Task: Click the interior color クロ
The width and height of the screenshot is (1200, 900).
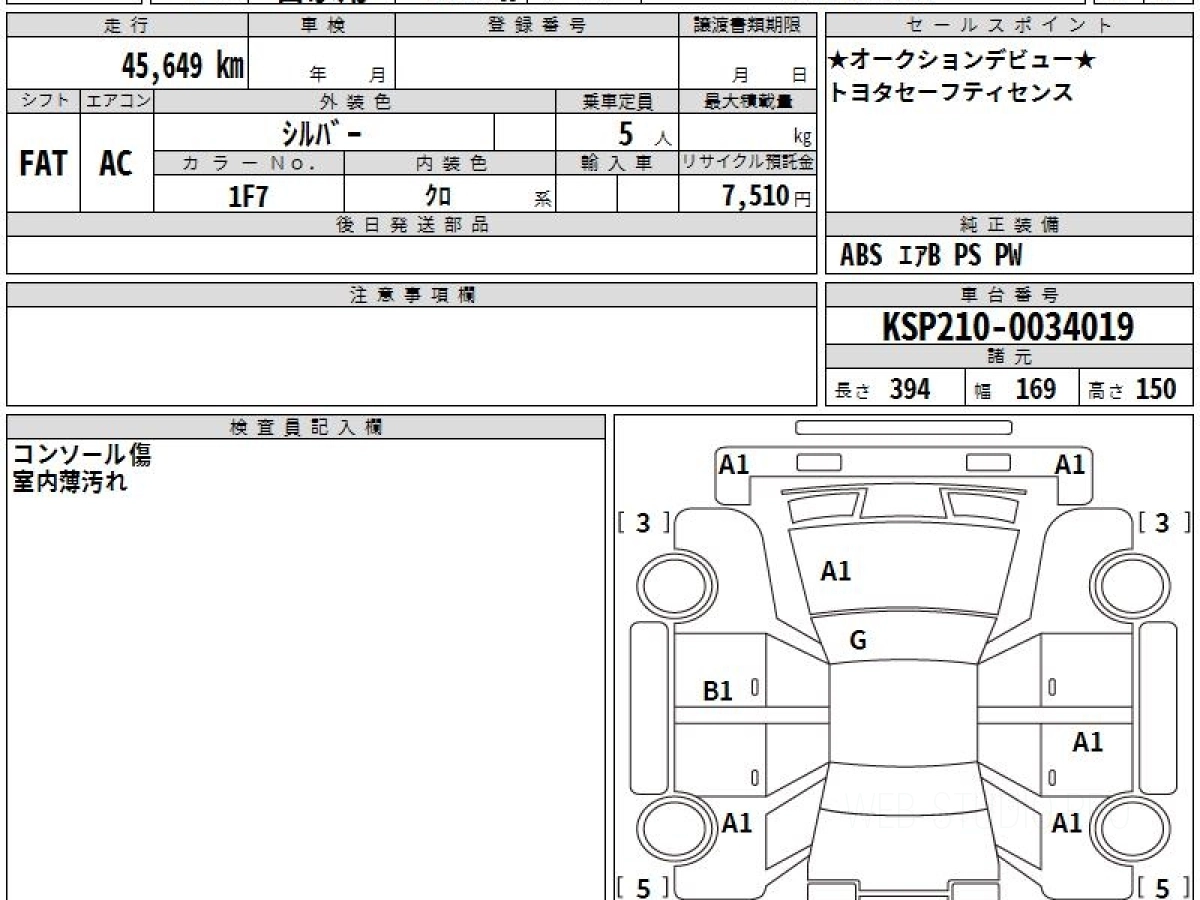Action: tap(438, 196)
